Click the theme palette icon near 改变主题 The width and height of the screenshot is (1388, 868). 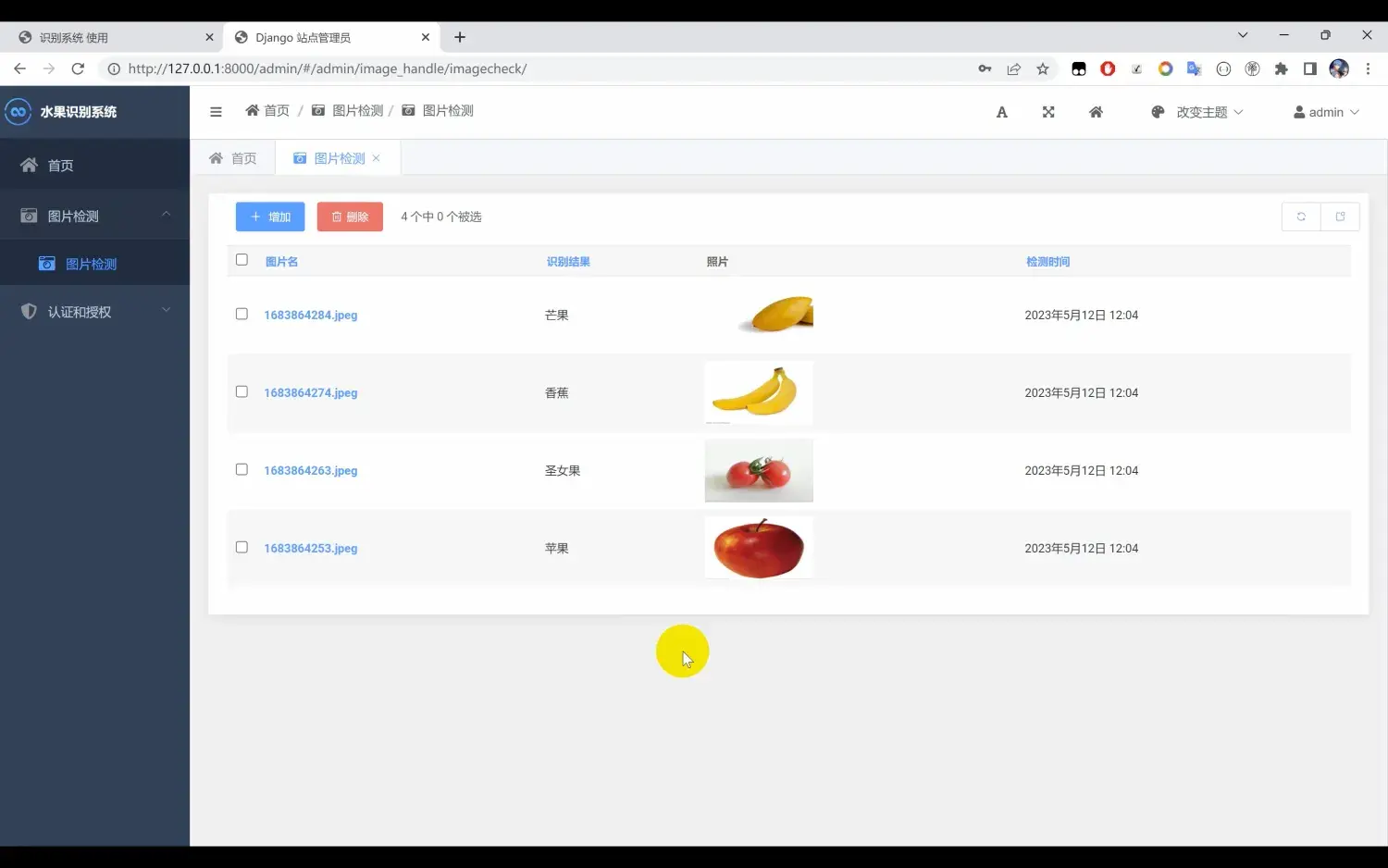[1158, 111]
